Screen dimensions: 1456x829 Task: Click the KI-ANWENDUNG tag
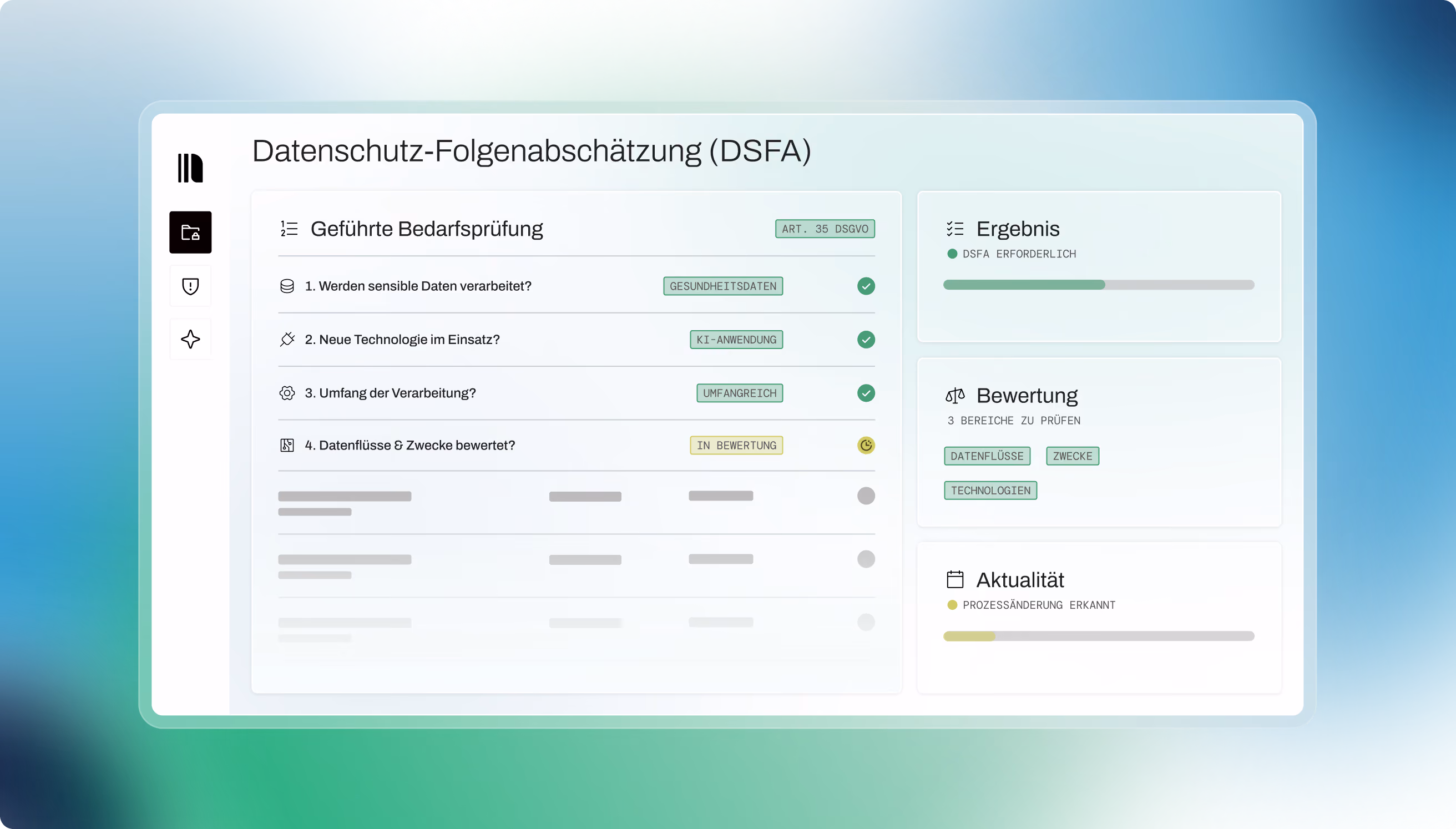pyautogui.click(x=736, y=340)
